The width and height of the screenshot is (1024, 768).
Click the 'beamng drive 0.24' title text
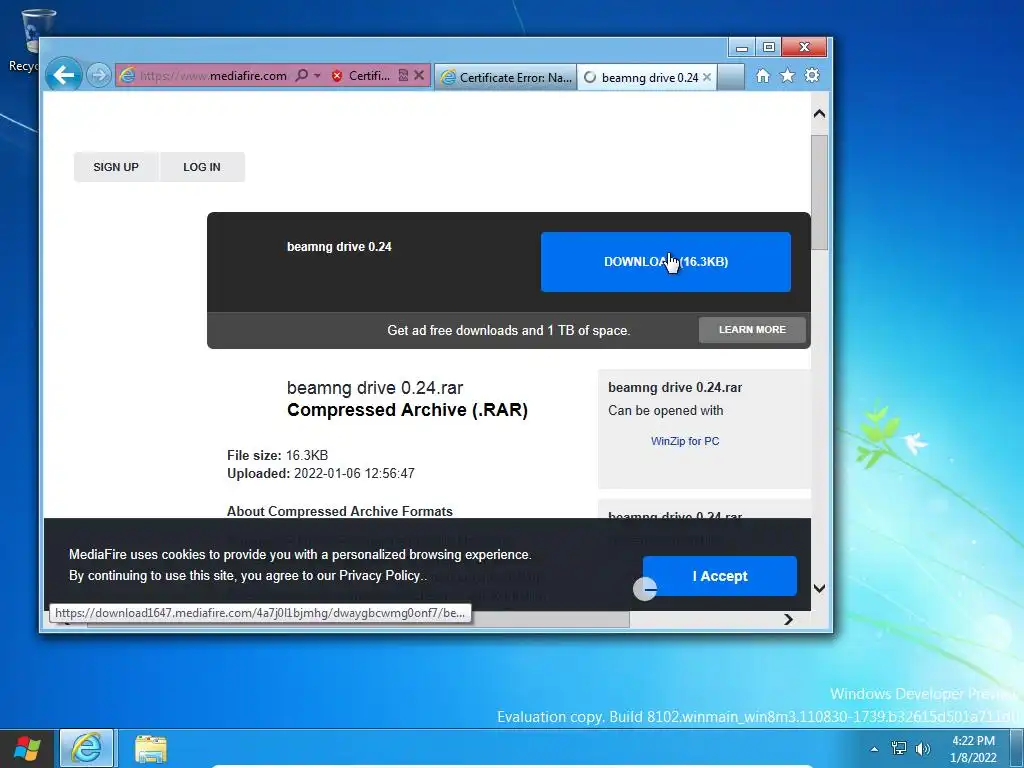pyautogui.click(x=339, y=247)
